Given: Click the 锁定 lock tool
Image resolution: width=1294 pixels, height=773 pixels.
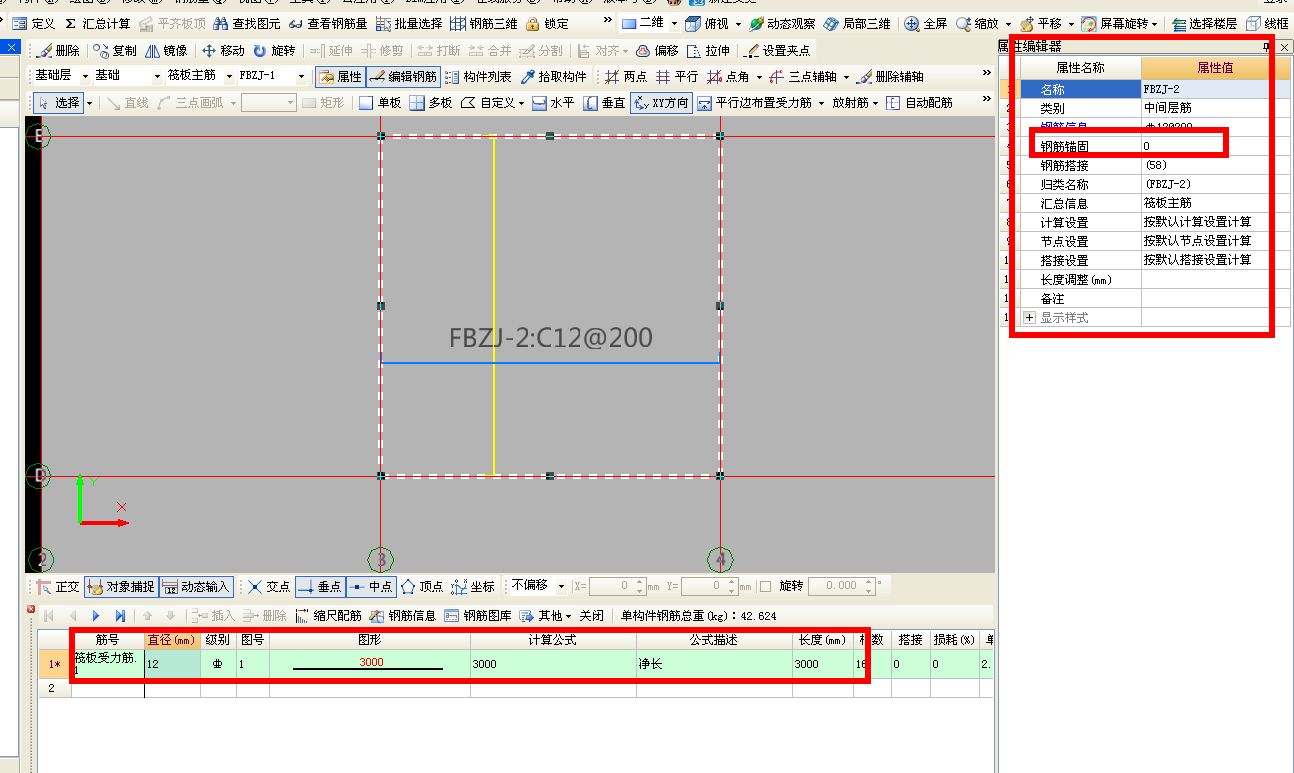Looking at the screenshot, I should click(547, 24).
